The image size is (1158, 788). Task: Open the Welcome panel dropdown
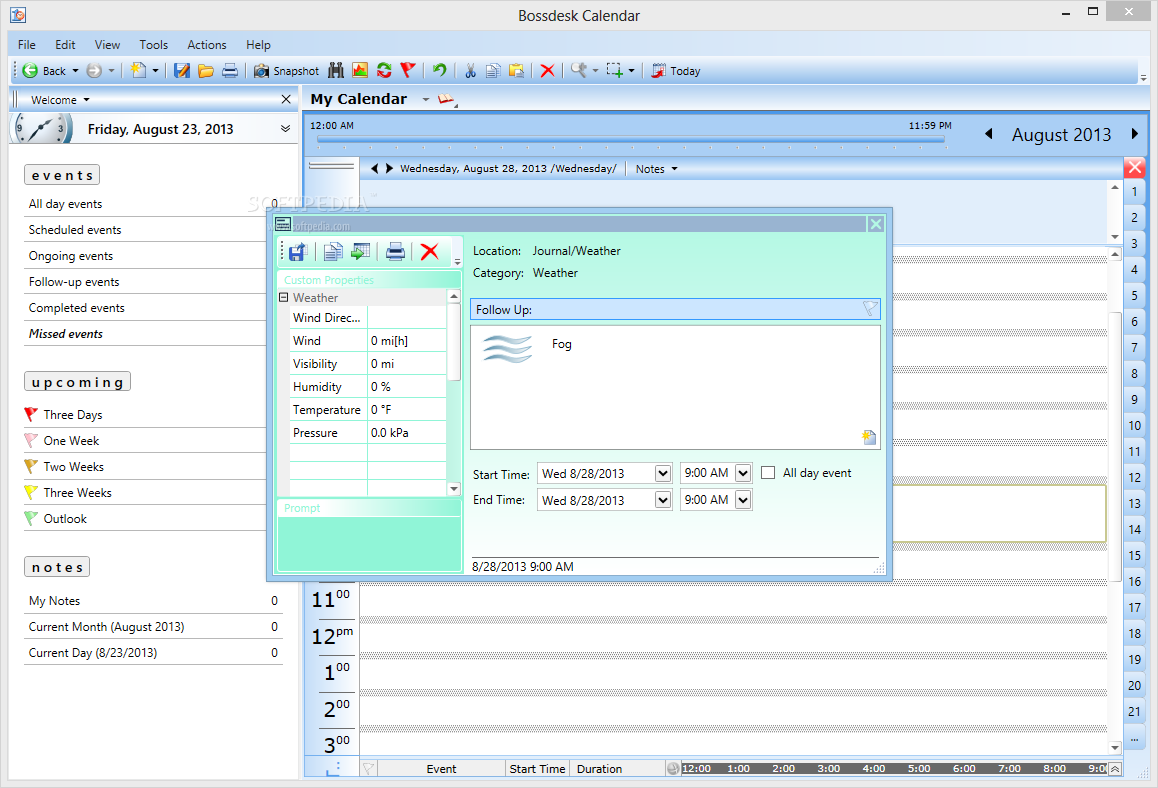(86, 100)
